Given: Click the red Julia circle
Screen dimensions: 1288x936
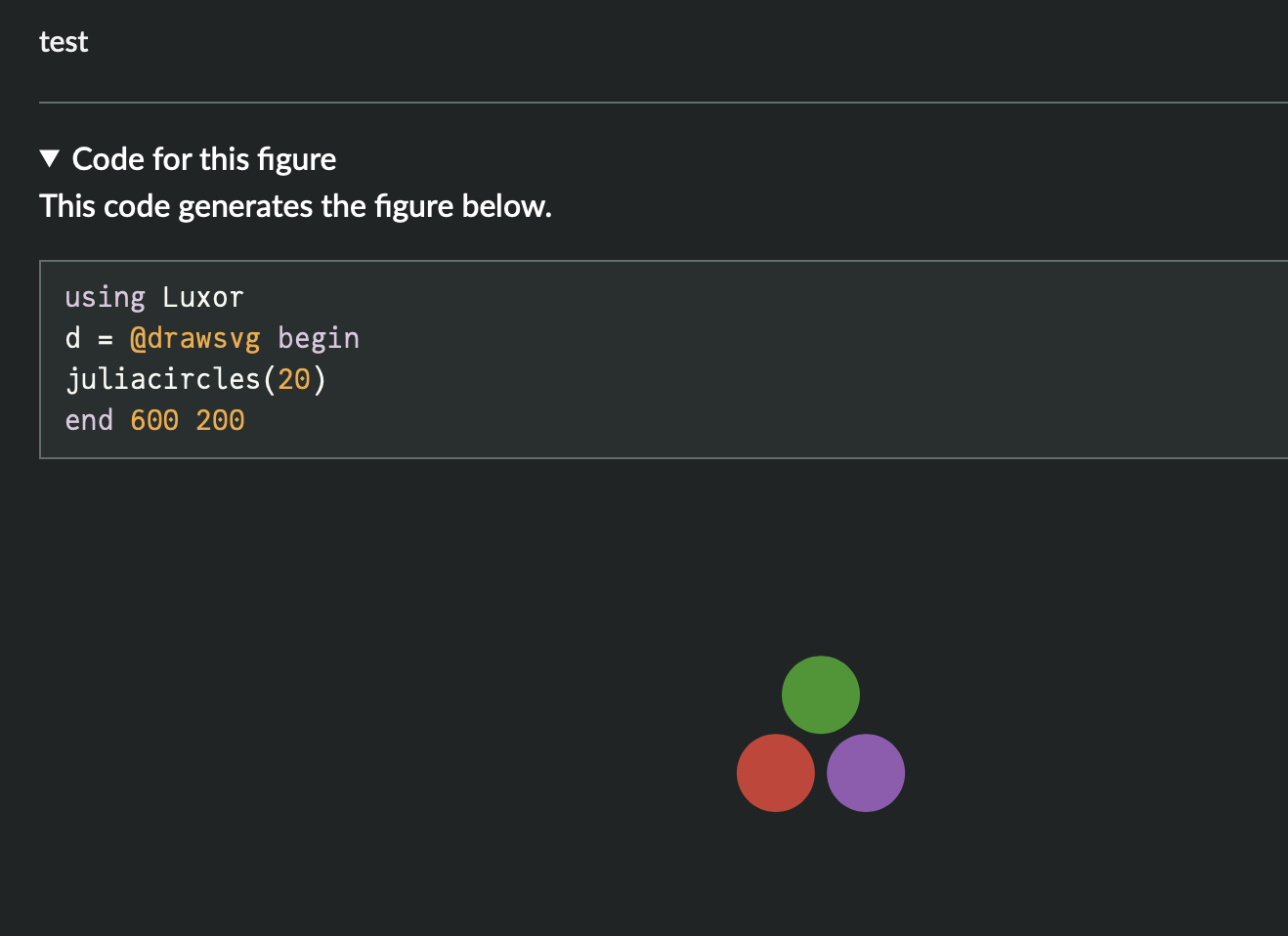Looking at the screenshot, I should [x=775, y=772].
